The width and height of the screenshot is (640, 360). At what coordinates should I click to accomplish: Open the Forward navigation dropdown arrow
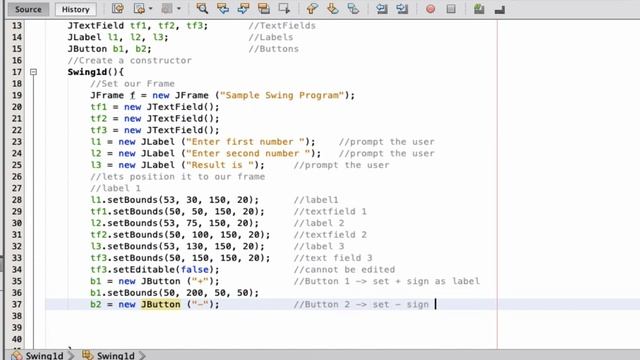click(178, 9)
